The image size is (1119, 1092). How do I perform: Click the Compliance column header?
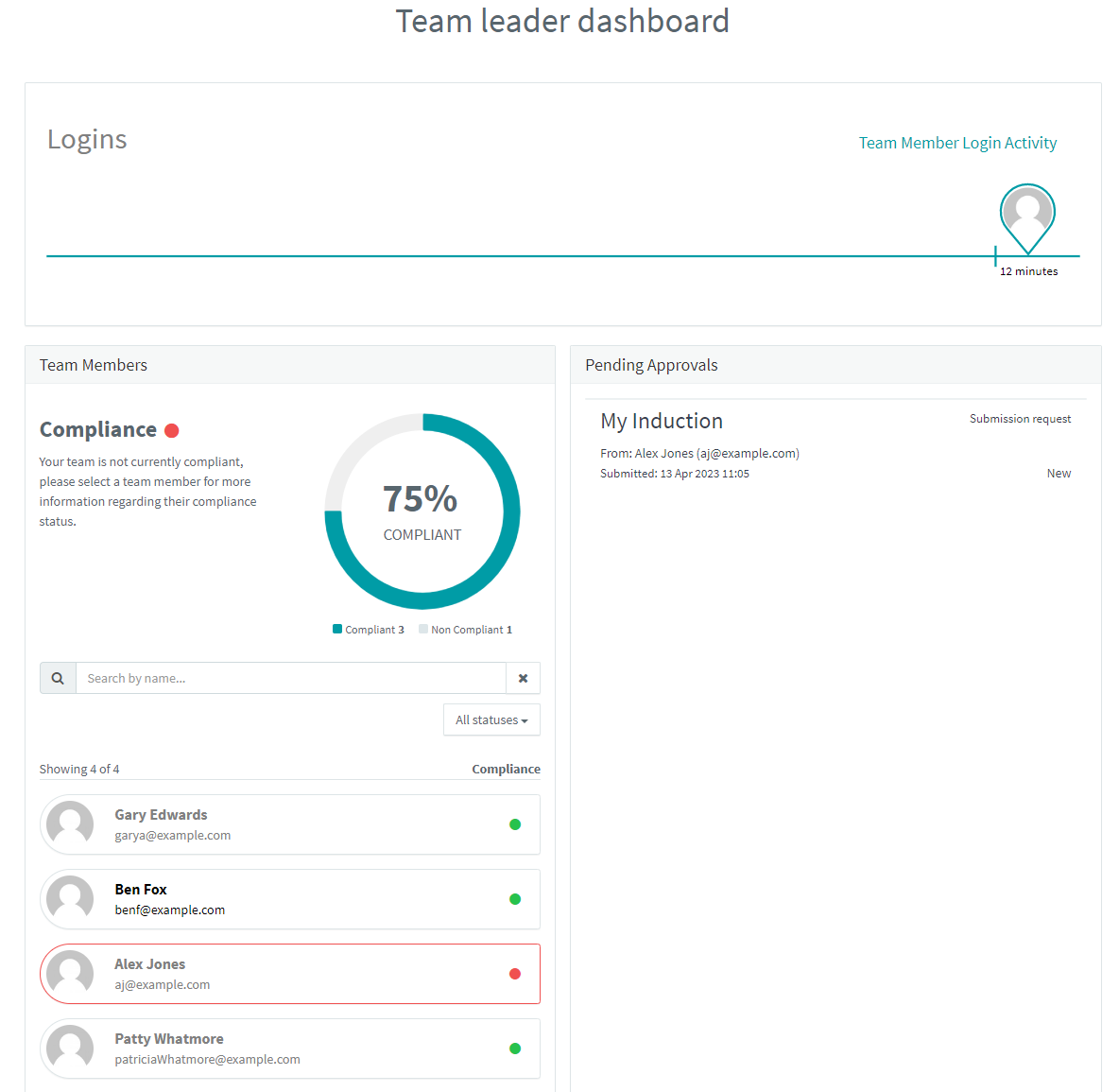(506, 769)
